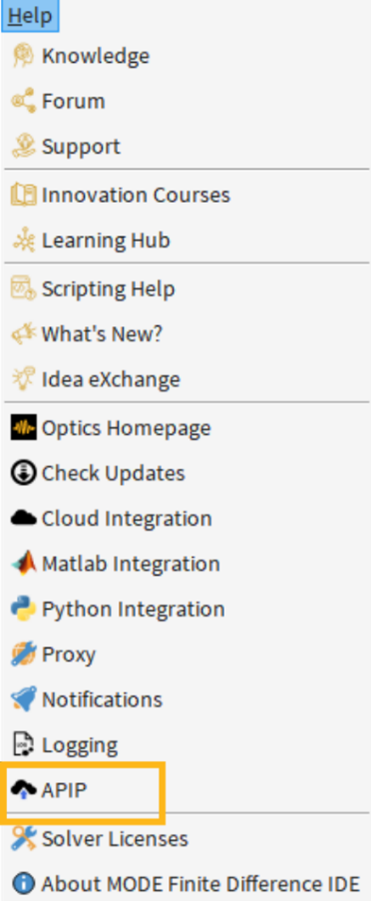Open the Help menu header

pyautogui.click(x=30, y=16)
